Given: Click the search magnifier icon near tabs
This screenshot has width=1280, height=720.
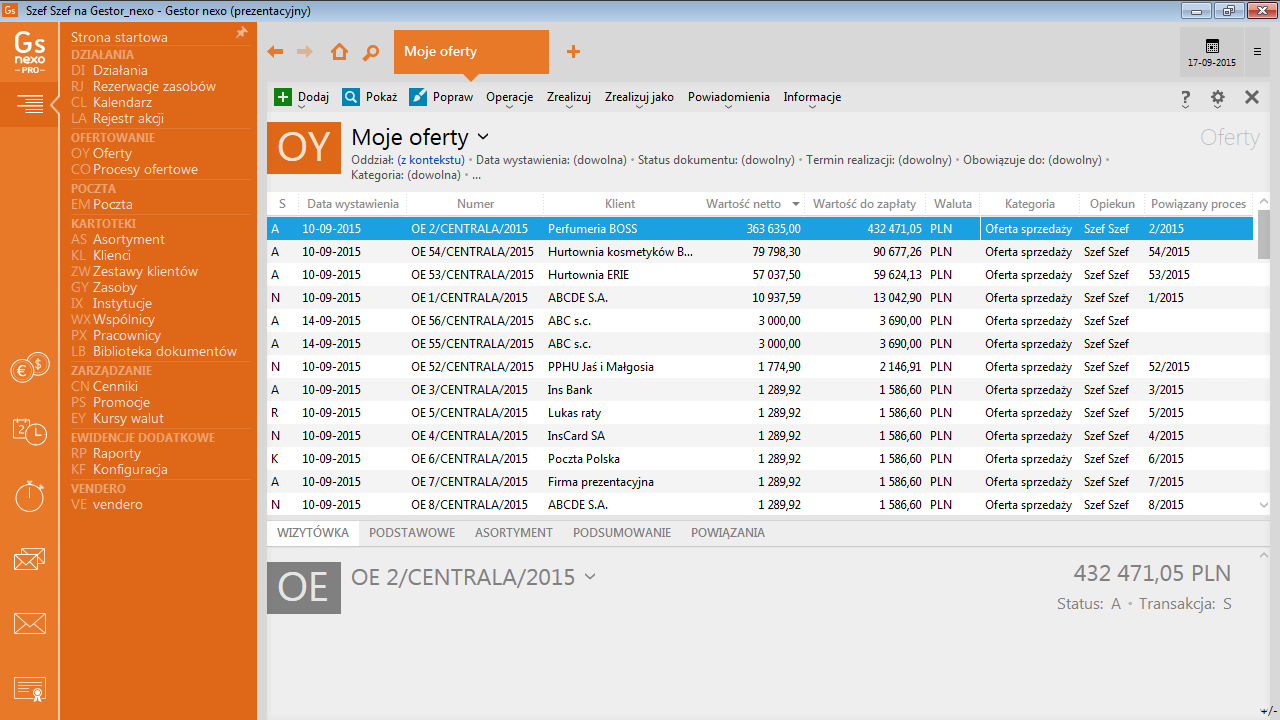Looking at the screenshot, I should tap(371, 52).
